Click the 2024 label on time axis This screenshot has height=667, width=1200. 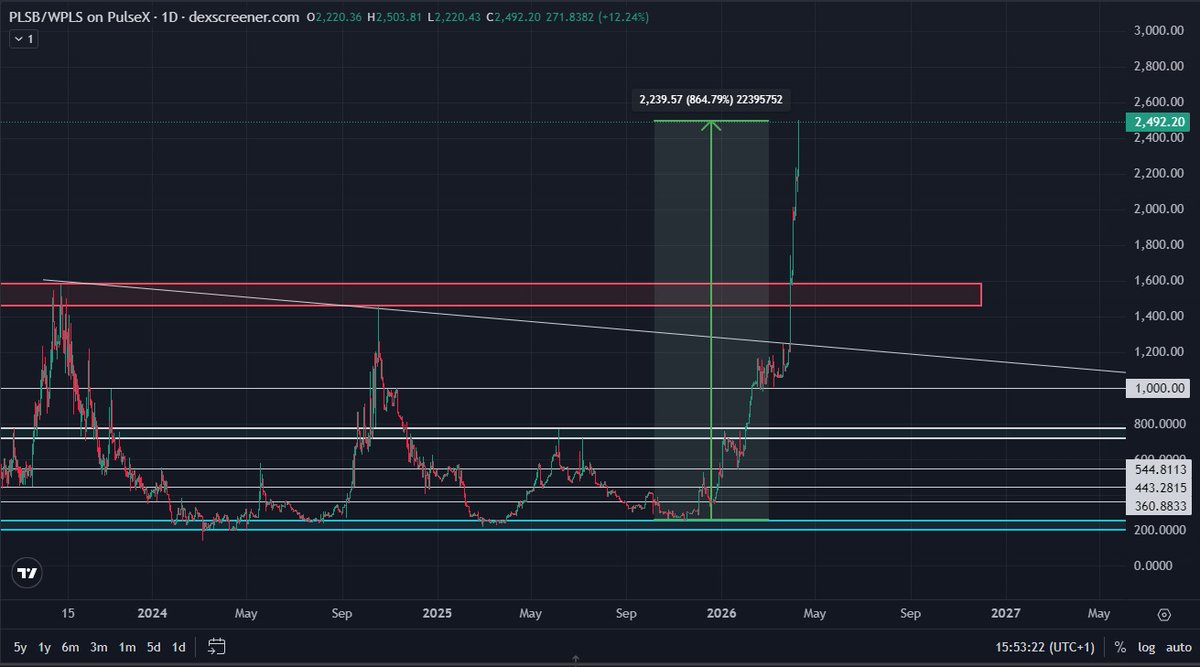tap(153, 612)
